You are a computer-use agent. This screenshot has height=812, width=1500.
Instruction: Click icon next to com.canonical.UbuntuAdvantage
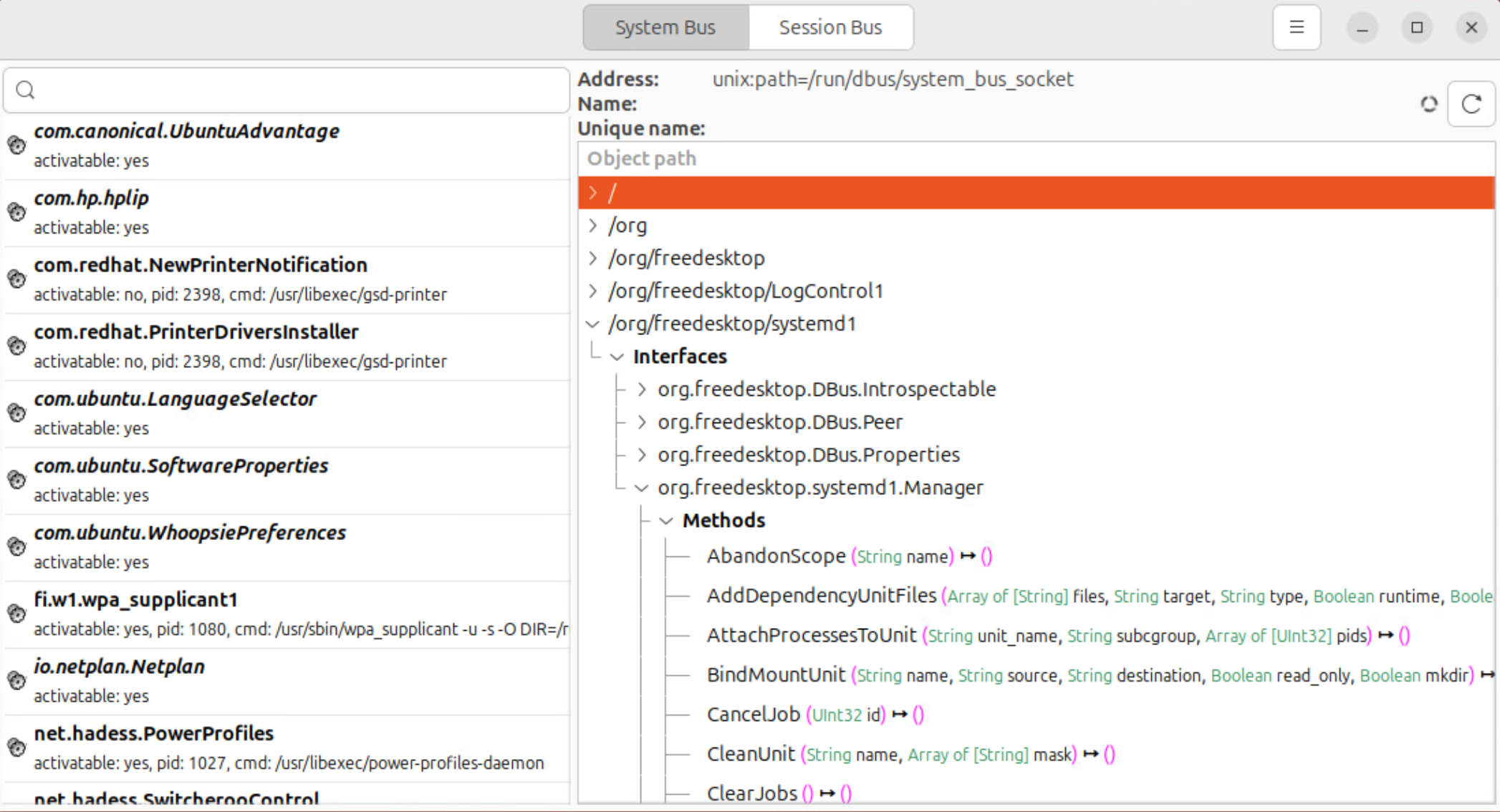pyautogui.click(x=16, y=145)
